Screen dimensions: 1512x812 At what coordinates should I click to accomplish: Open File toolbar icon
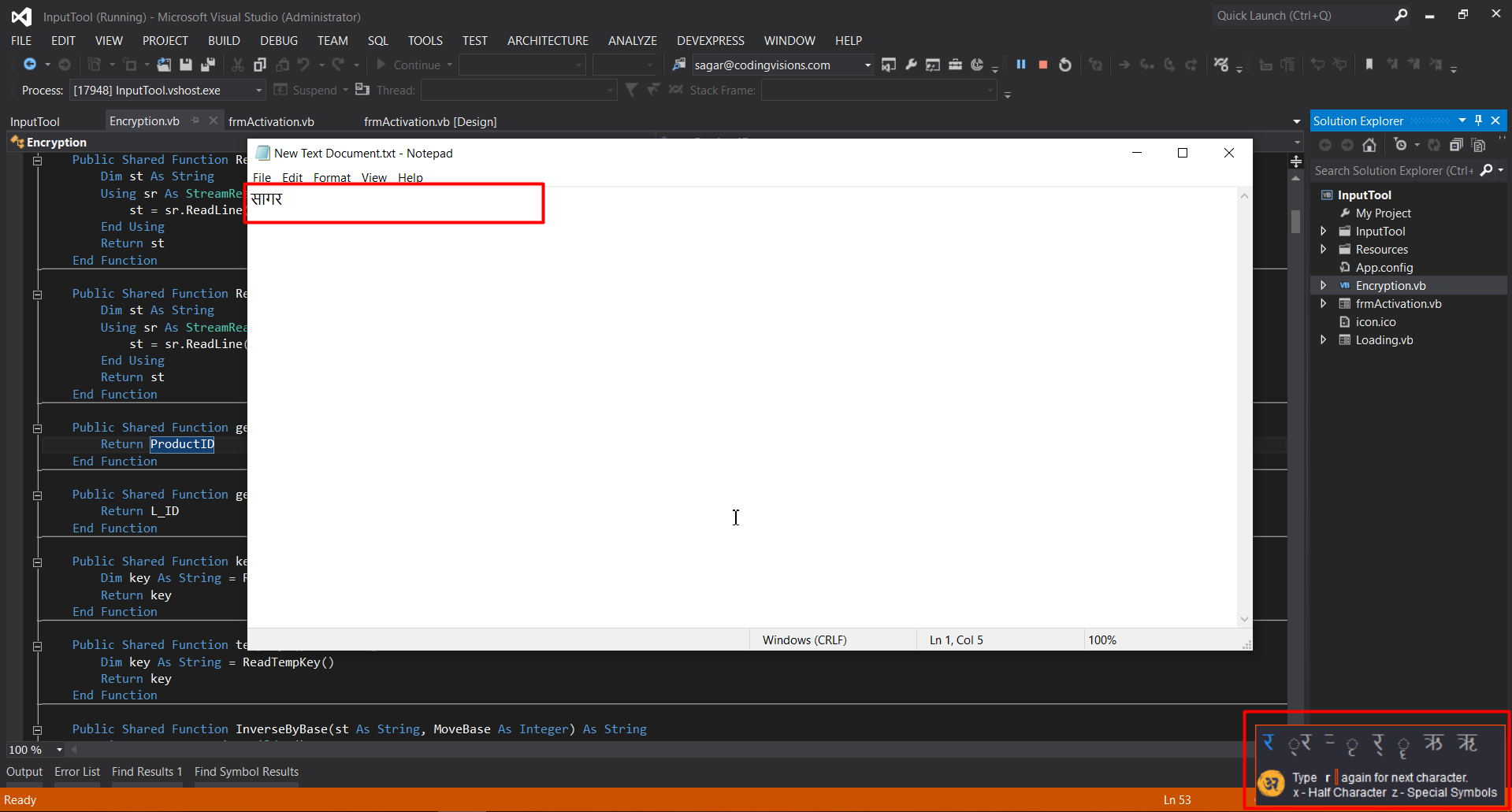[x=164, y=65]
